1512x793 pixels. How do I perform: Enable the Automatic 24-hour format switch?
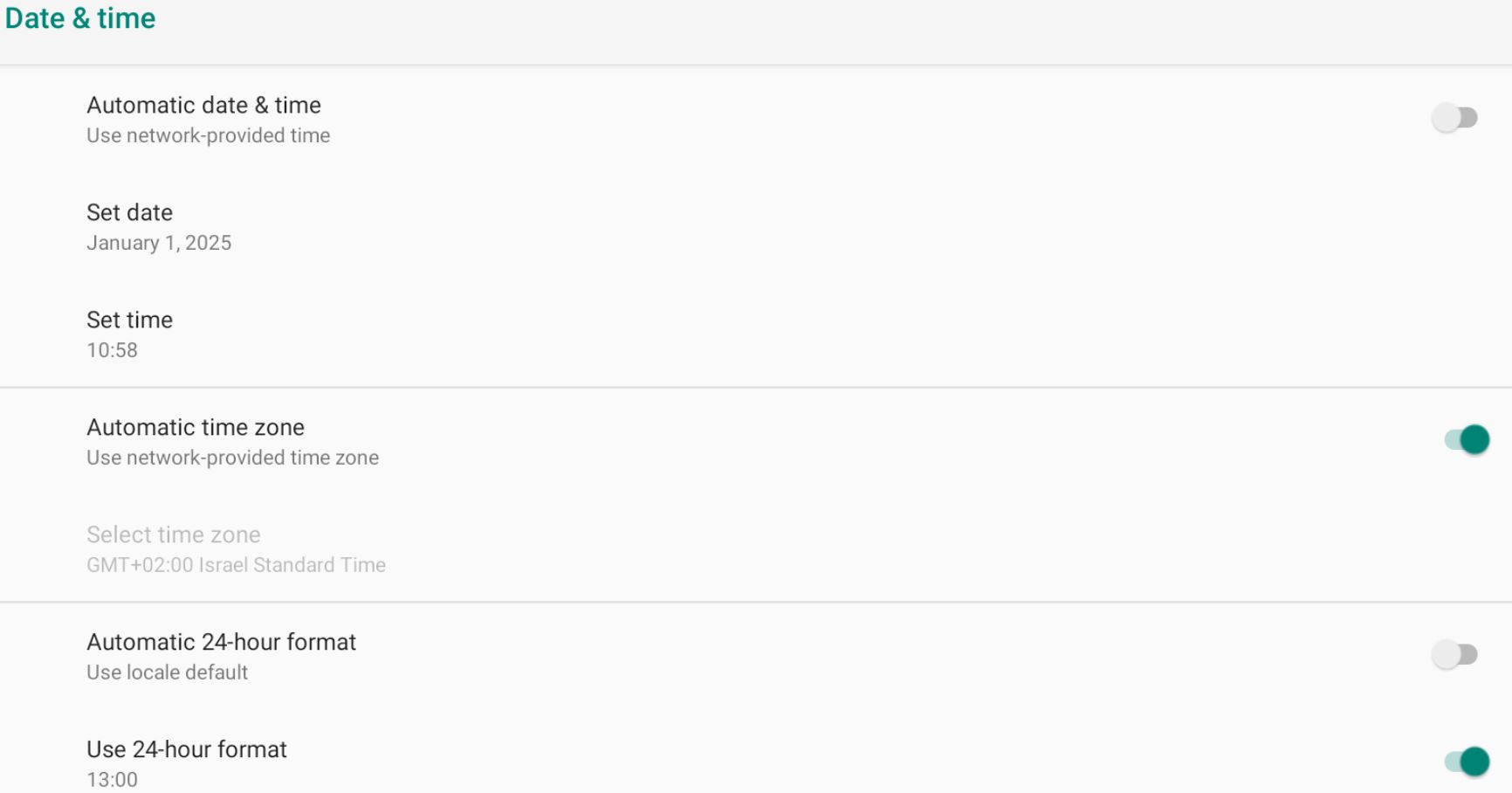1454,654
